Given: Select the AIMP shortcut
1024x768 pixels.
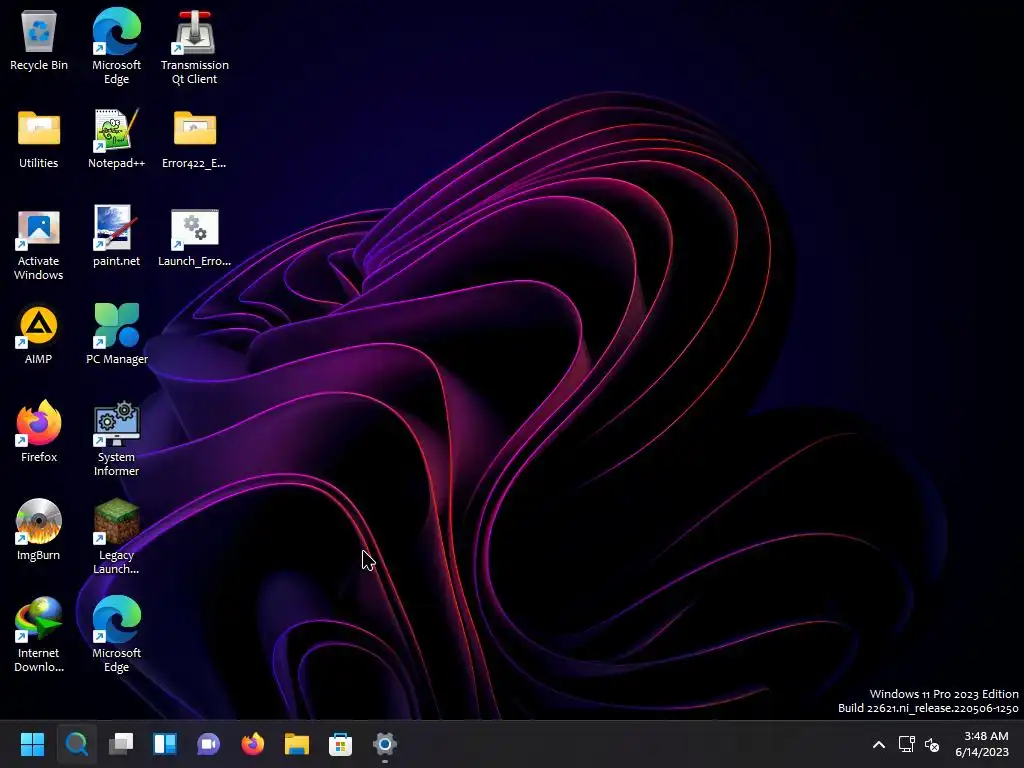Looking at the screenshot, I should pyautogui.click(x=39, y=334).
